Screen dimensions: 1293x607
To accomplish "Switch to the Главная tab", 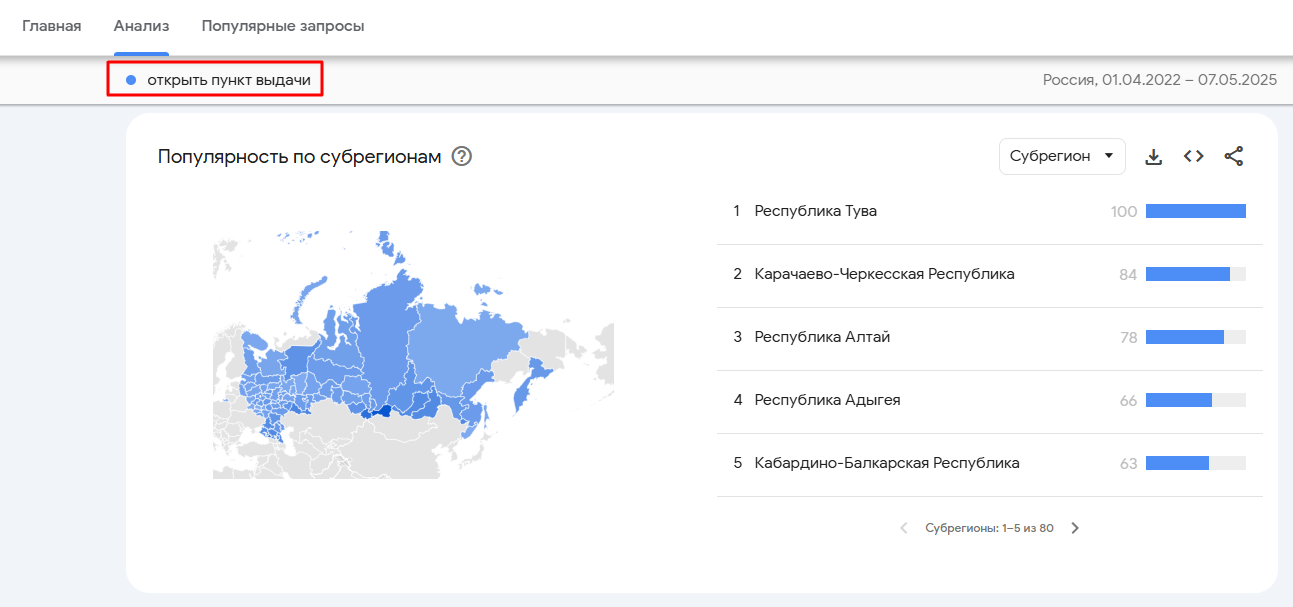I will click(52, 26).
